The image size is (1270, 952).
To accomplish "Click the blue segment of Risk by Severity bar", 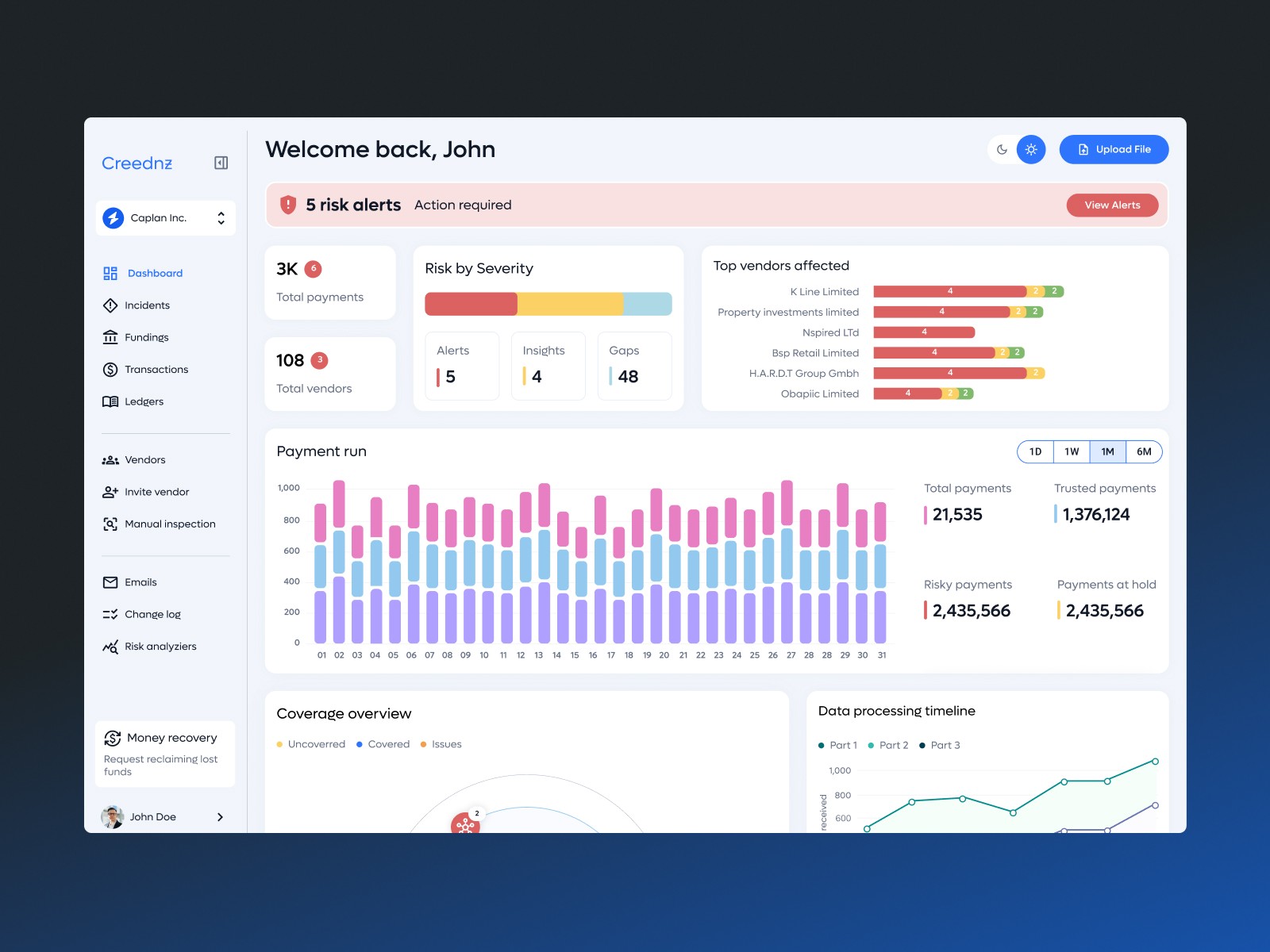I will pos(648,304).
